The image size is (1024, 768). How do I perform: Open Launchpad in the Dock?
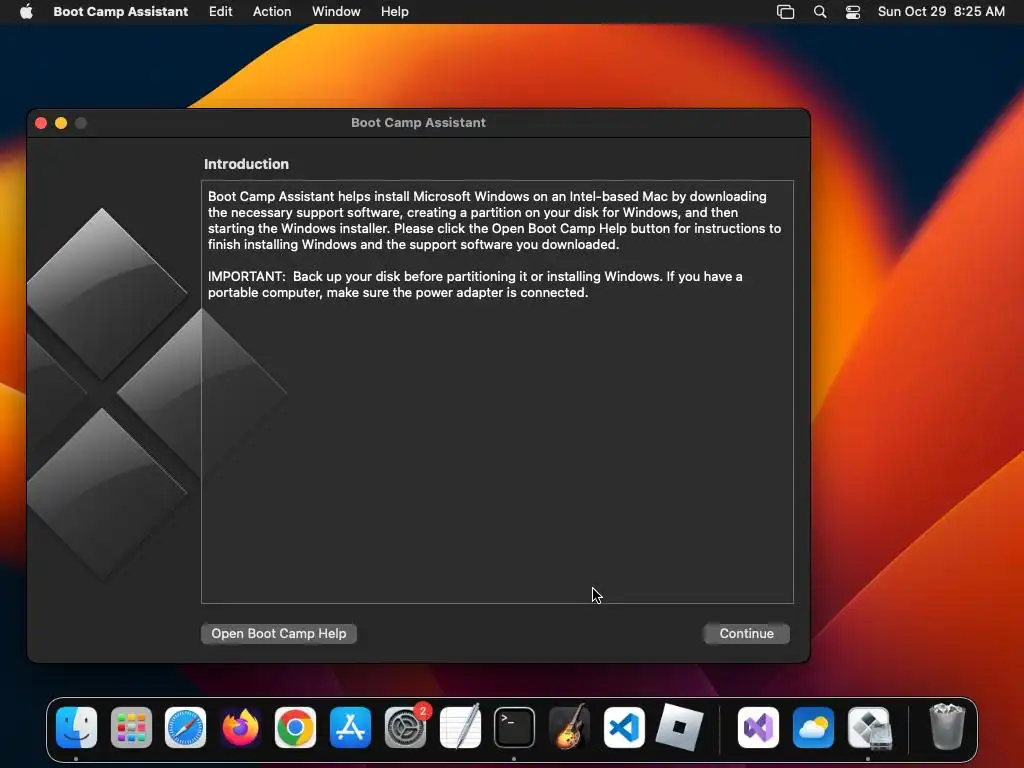click(x=131, y=728)
